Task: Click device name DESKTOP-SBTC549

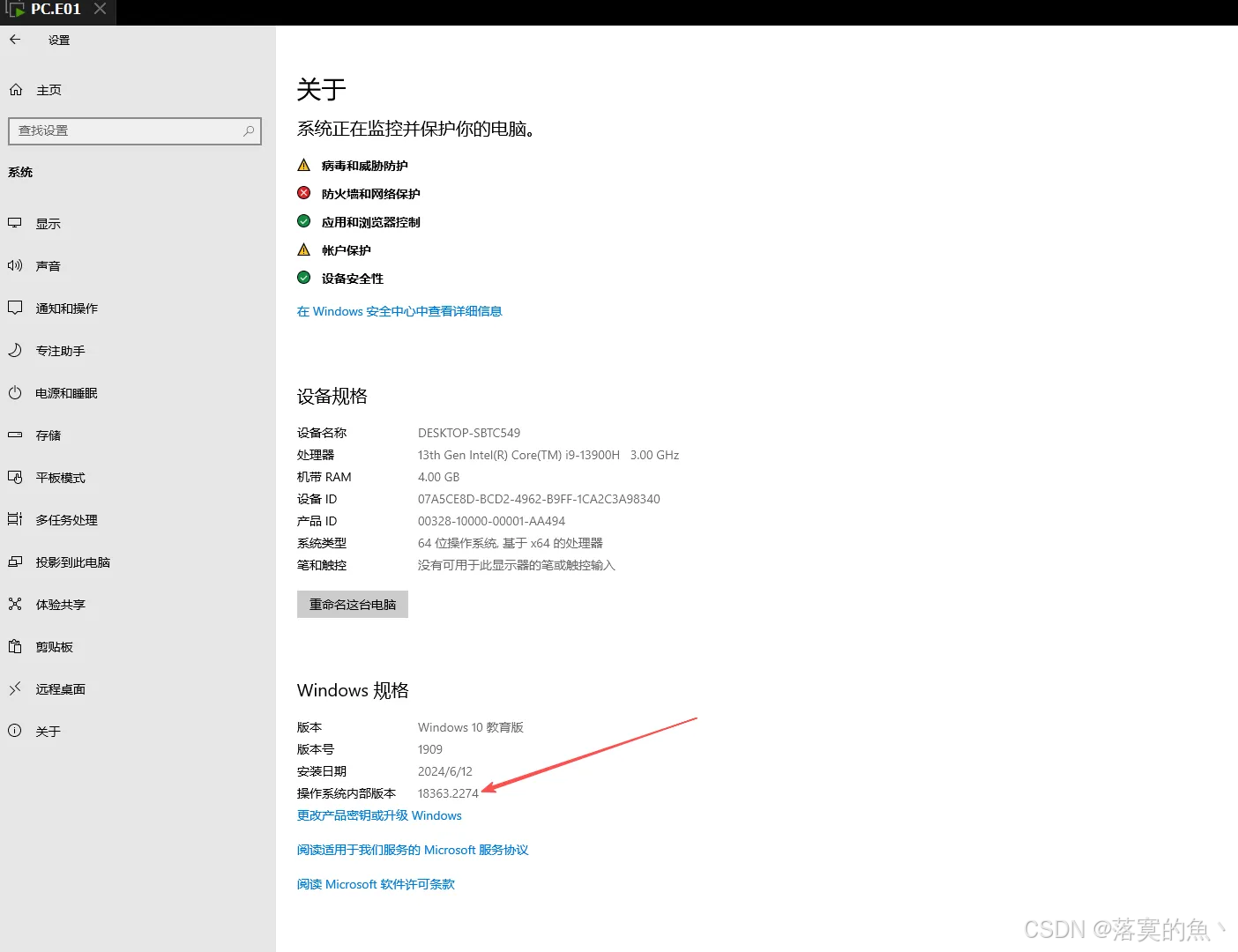Action: (469, 433)
